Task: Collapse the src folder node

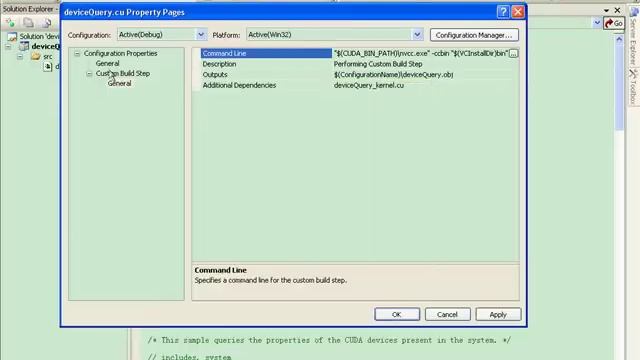Action: (20, 56)
